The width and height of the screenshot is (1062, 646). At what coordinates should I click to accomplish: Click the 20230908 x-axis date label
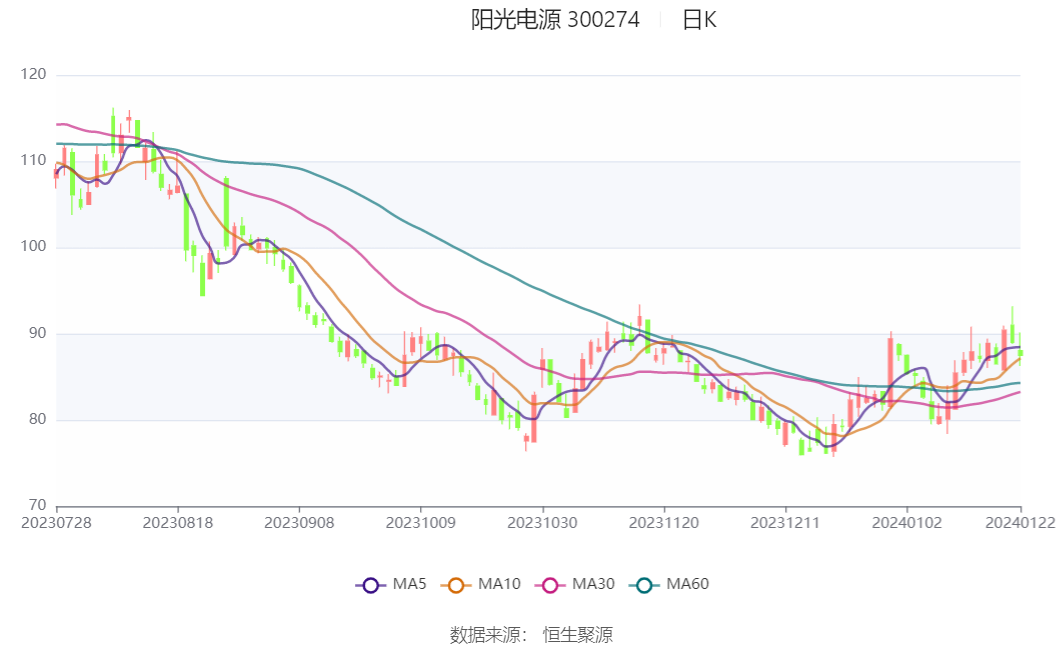(299, 523)
